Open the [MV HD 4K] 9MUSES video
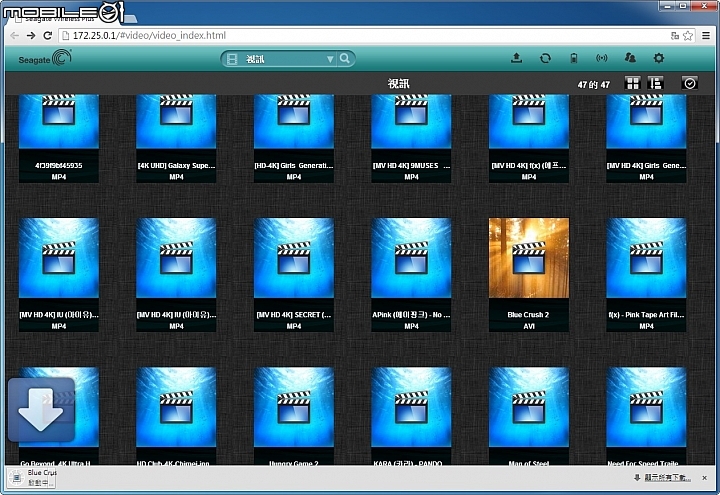 point(411,138)
